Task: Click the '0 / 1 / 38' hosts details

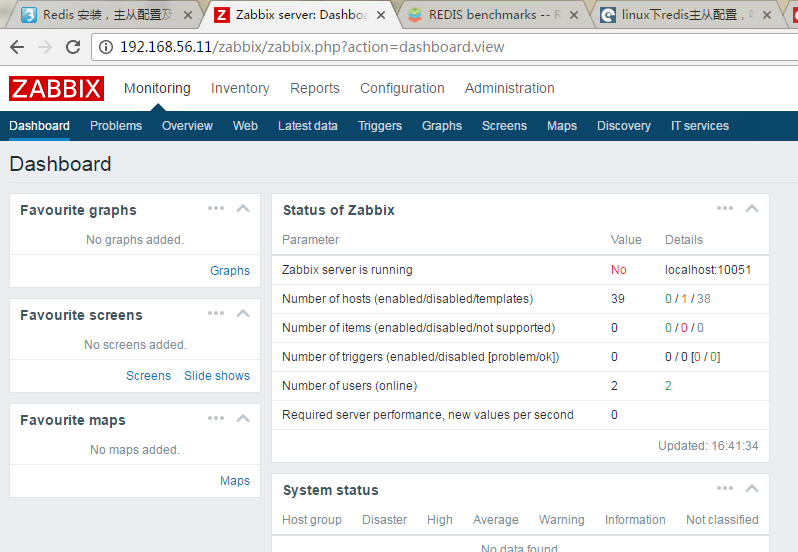Action: (x=688, y=299)
